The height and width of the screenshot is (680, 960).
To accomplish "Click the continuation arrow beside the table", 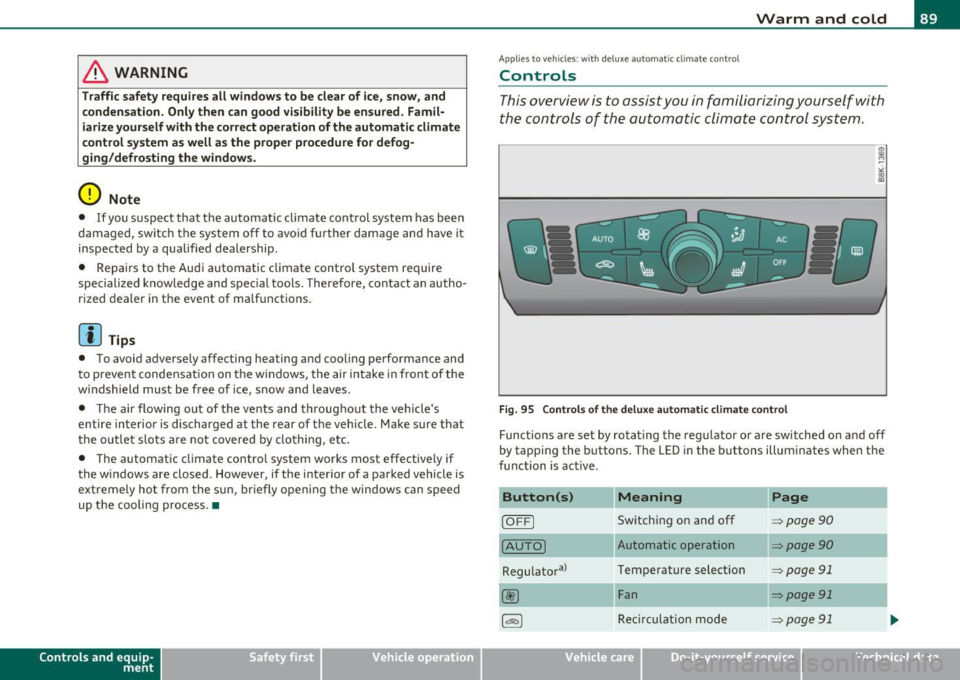I will (x=894, y=620).
